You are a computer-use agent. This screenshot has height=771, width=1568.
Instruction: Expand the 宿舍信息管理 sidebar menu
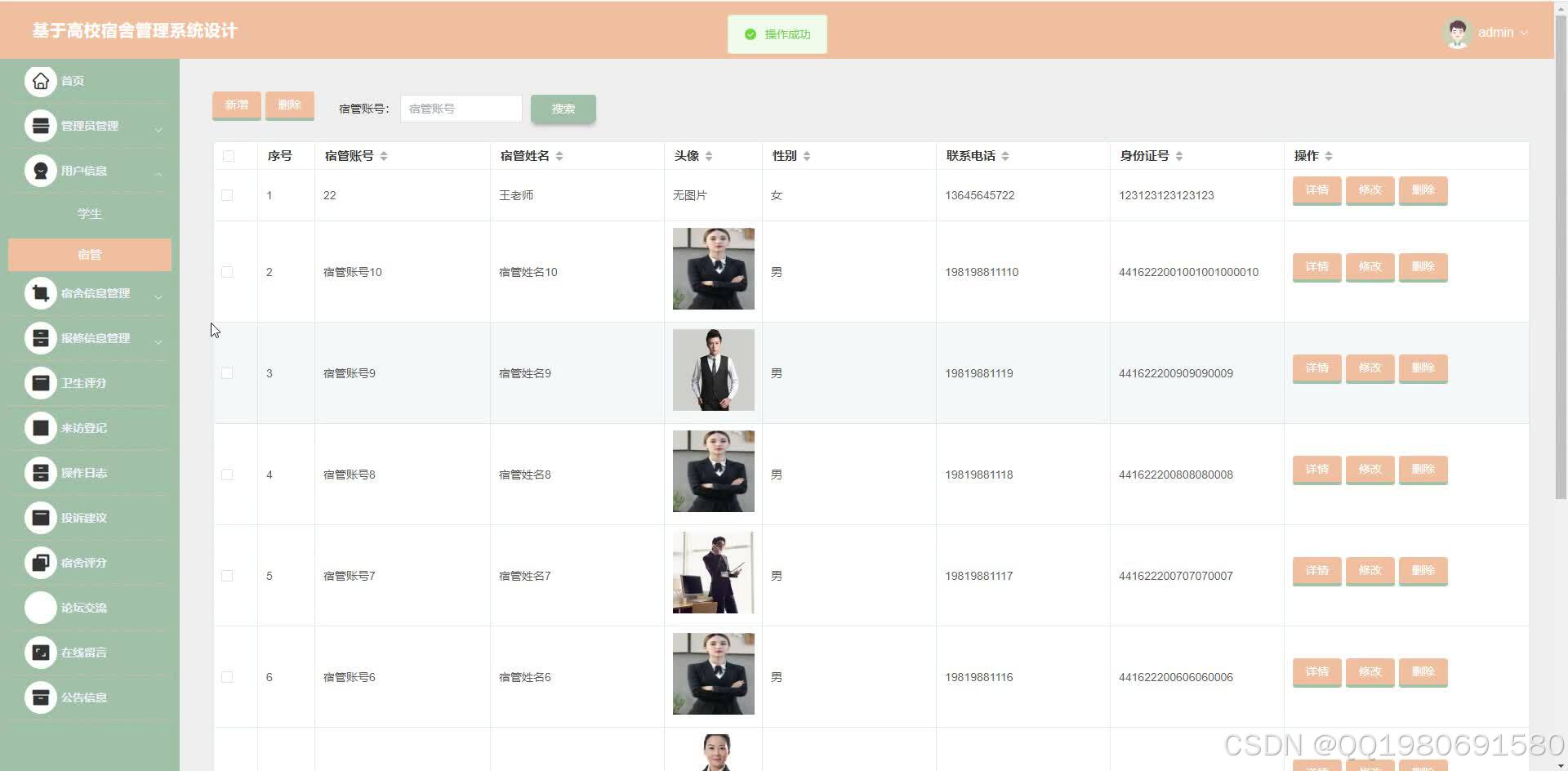pos(90,293)
